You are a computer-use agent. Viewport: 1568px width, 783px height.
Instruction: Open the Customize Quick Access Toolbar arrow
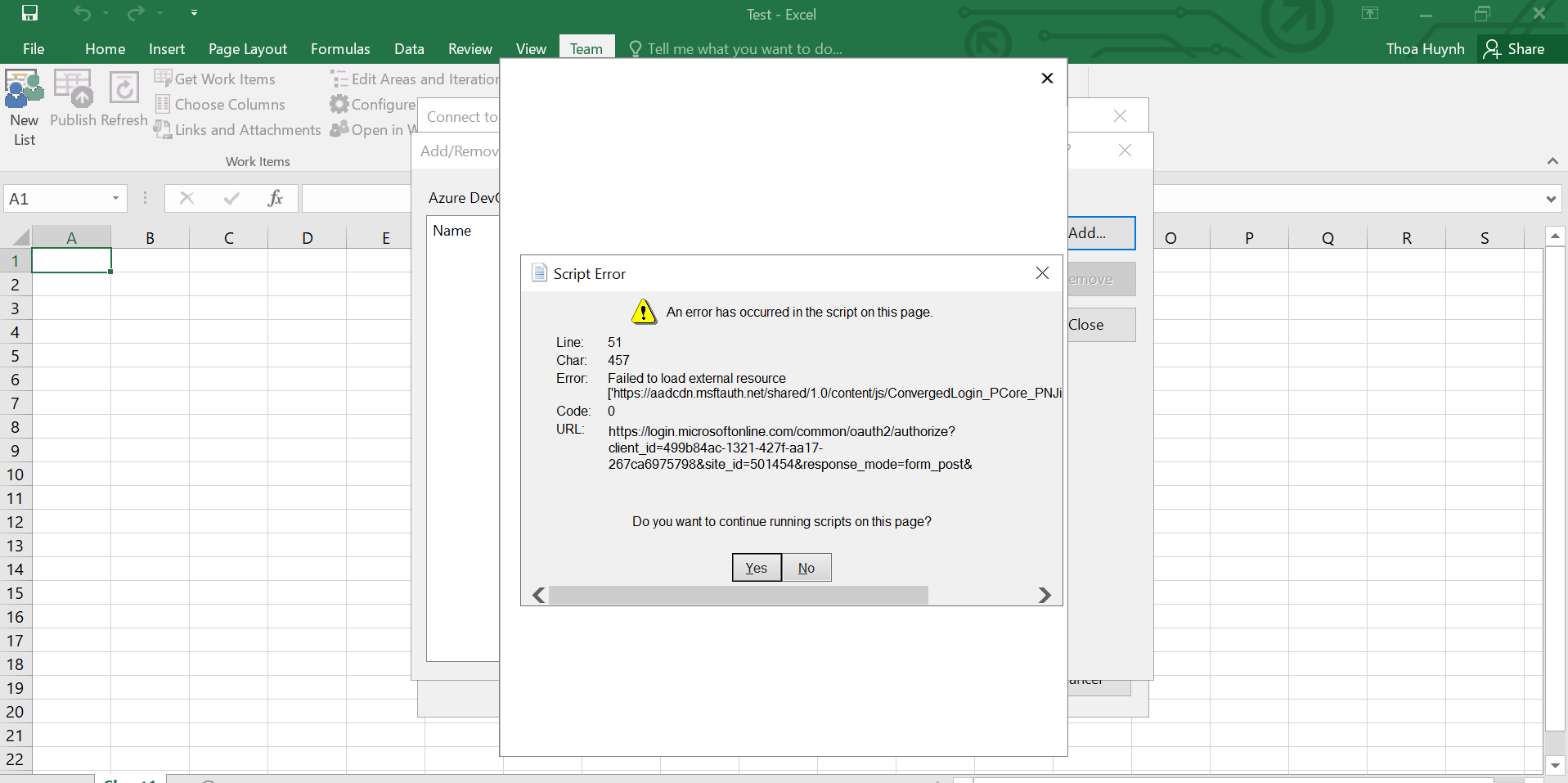coord(194,13)
